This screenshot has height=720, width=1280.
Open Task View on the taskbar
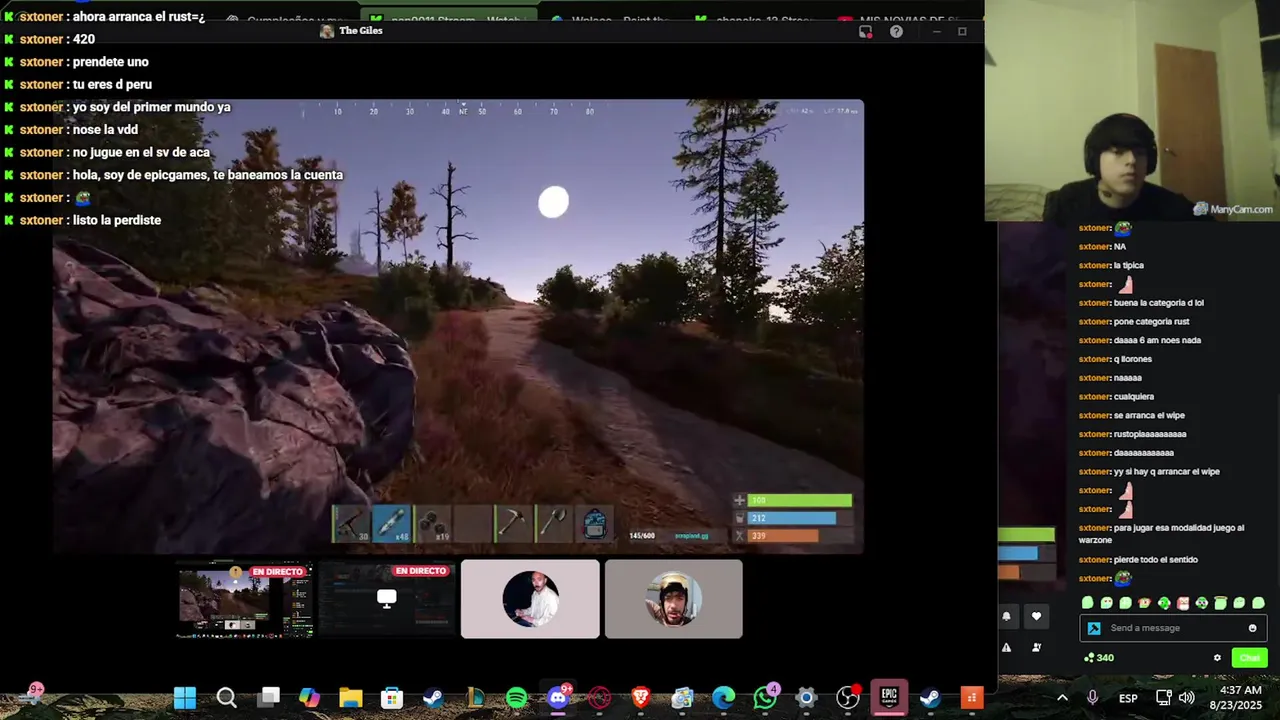coord(269,698)
